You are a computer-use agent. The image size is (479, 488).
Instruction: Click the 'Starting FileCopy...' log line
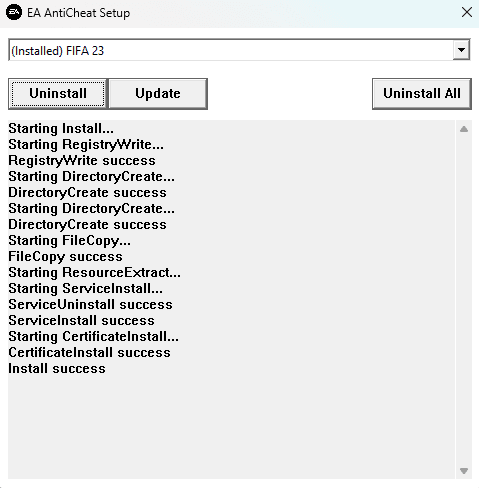point(70,241)
